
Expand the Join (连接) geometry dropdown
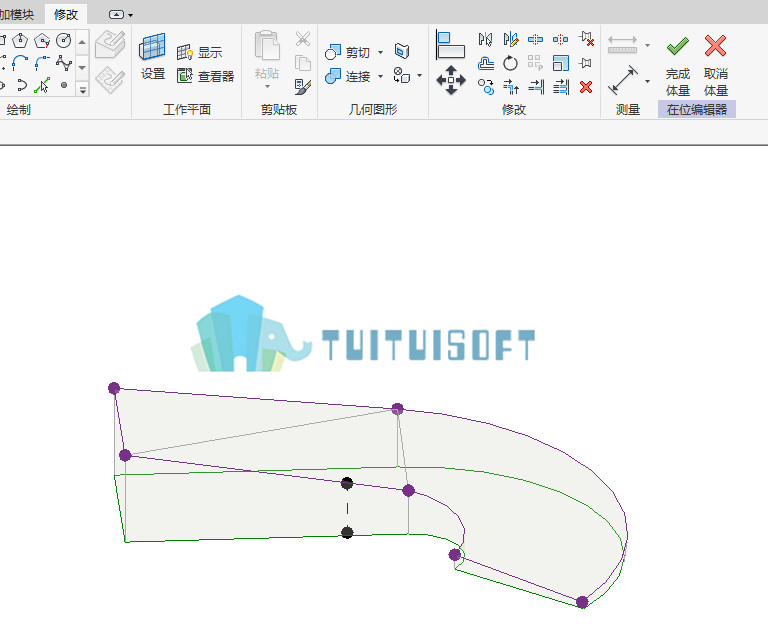pyautogui.click(x=381, y=76)
